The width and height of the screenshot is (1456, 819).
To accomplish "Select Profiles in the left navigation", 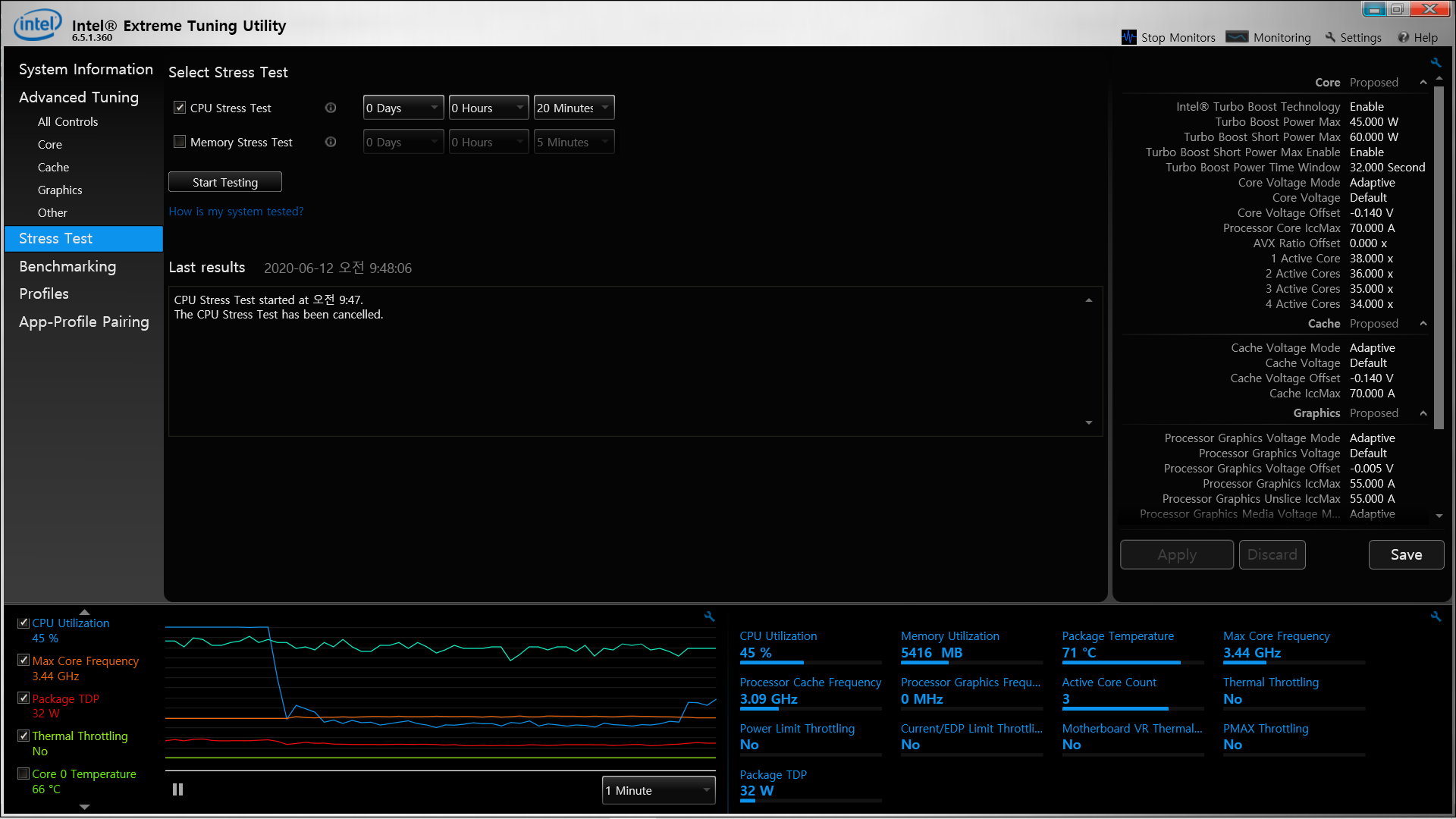I will point(44,293).
